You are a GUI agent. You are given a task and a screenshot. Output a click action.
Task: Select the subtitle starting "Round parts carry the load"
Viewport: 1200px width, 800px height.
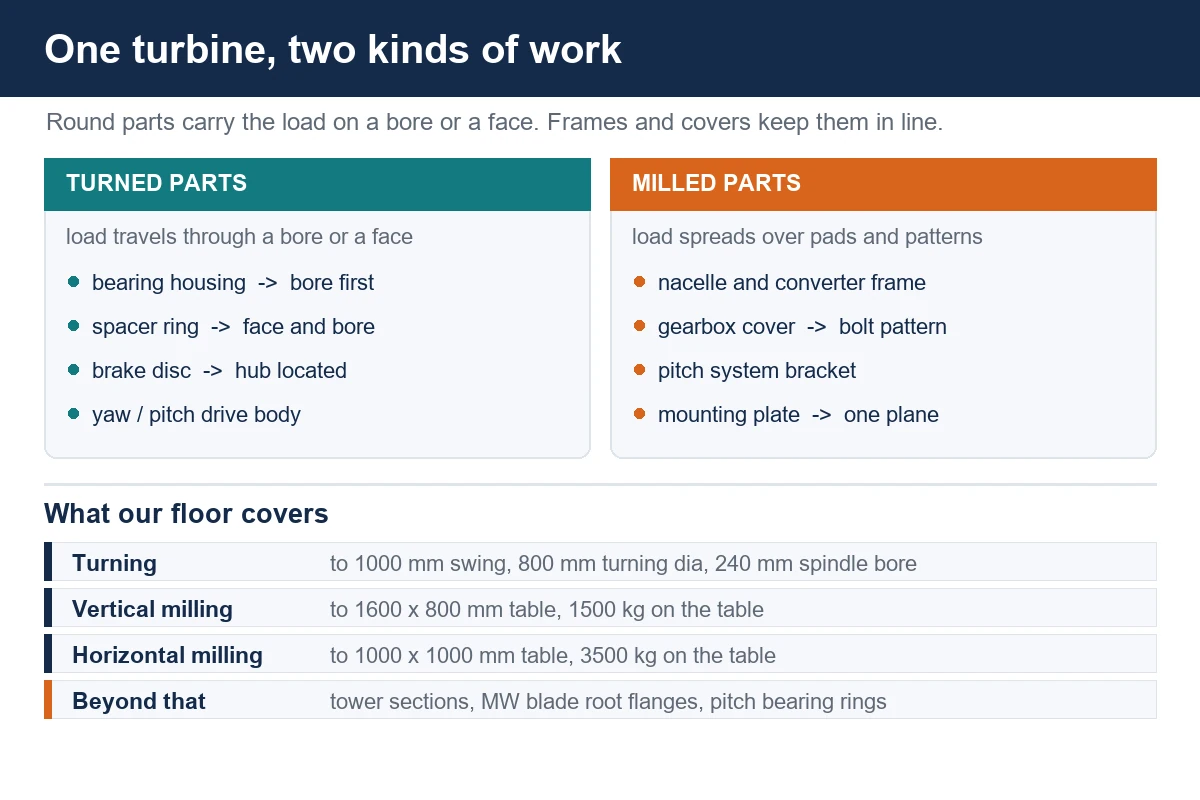coord(495,123)
